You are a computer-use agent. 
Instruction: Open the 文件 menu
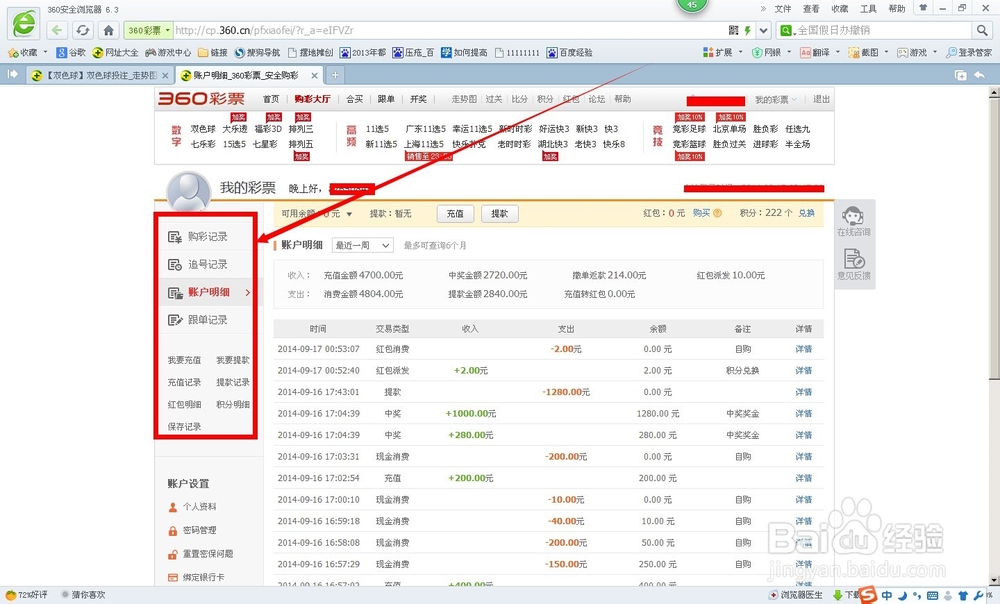pos(783,9)
